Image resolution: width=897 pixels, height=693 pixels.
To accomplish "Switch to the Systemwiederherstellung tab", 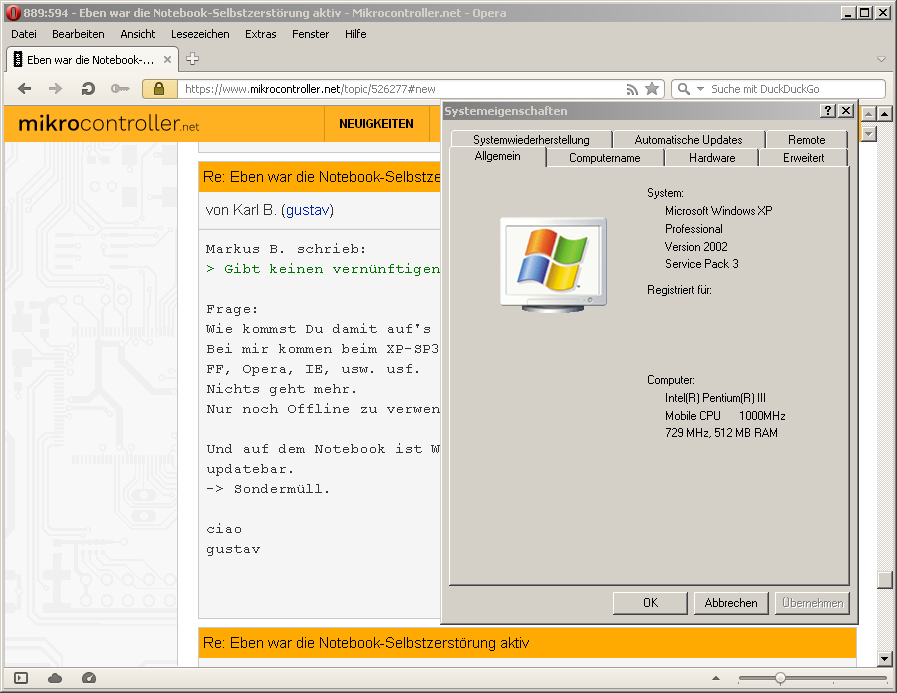I will click(x=531, y=140).
